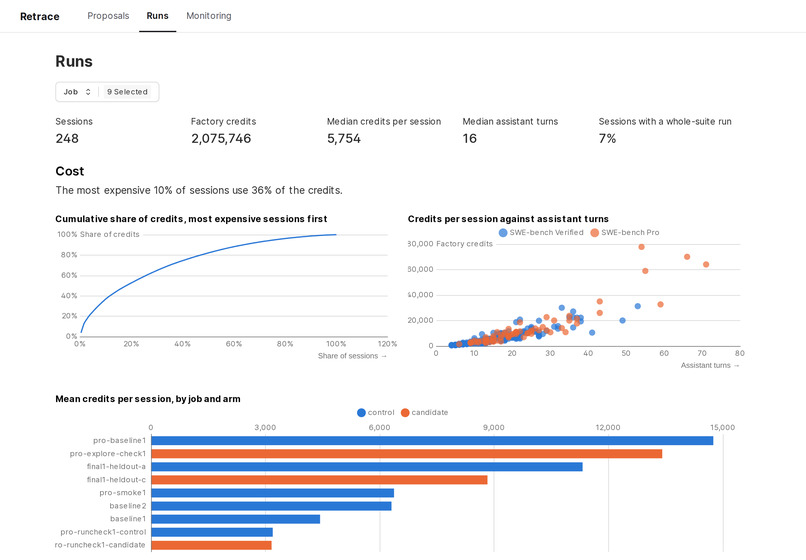Click the 'Factory credits' stat label
The image size is (806, 560).
(x=224, y=121)
